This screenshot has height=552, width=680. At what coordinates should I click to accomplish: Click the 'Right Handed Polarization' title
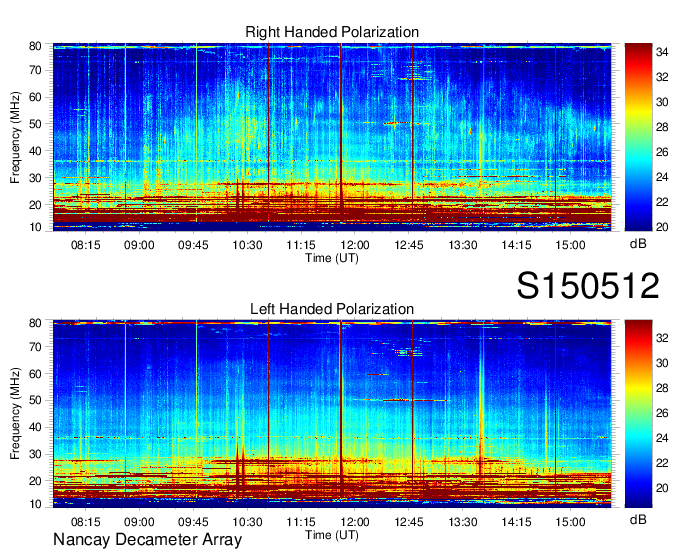(x=332, y=32)
